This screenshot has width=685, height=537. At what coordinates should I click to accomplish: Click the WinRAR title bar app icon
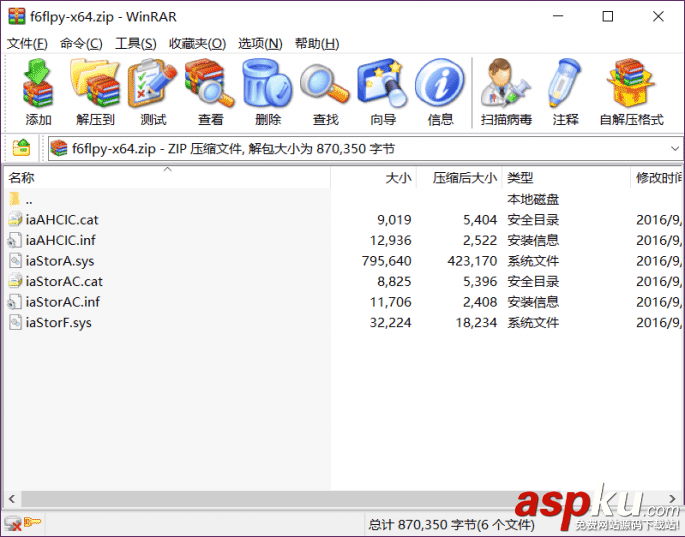click(x=16, y=16)
